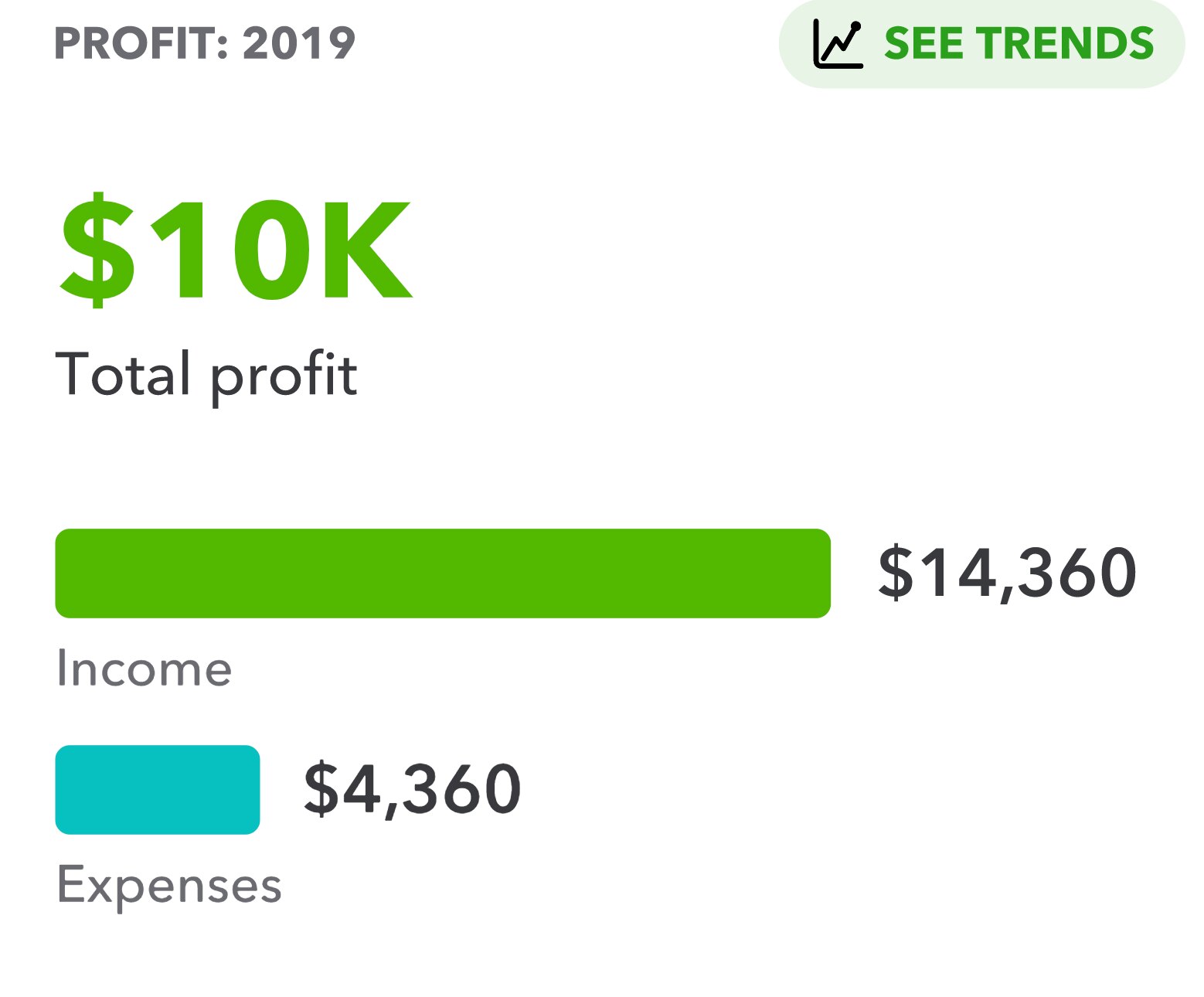The height and width of the screenshot is (997, 1204).
Task: Click the dollar sign before 4,360
Action: click(x=320, y=788)
